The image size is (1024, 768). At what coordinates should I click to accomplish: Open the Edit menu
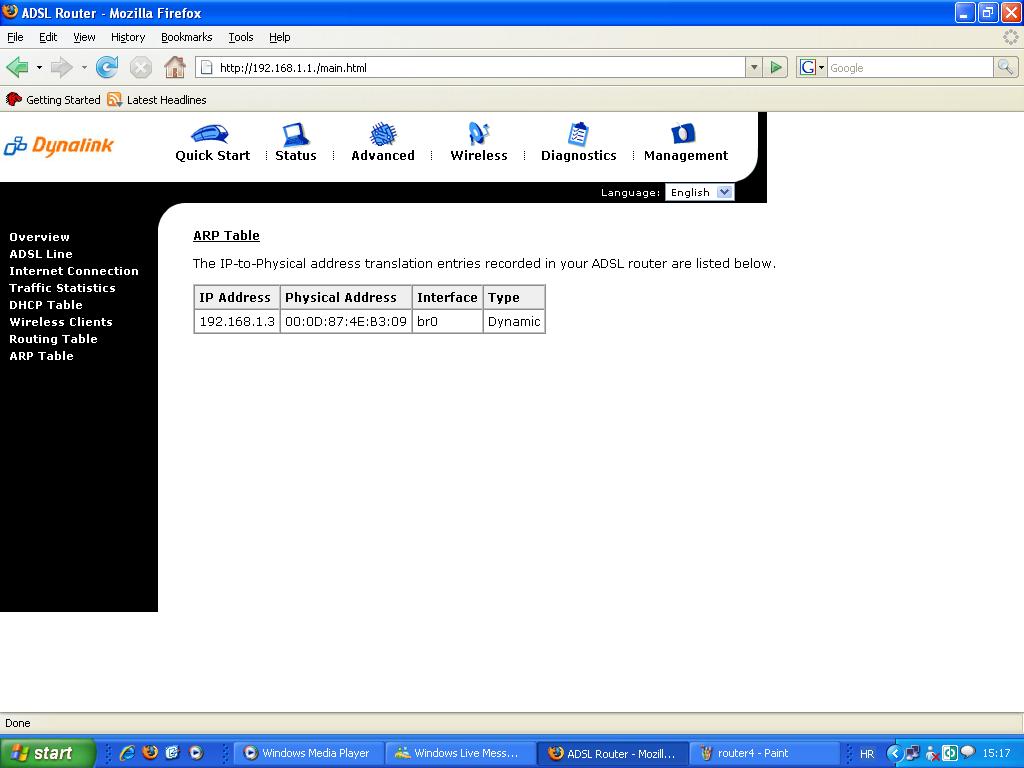[x=48, y=37]
